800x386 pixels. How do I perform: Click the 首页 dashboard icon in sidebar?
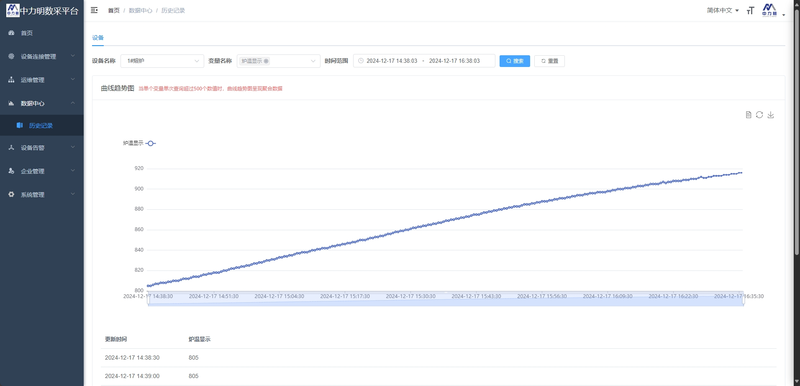coord(12,33)
